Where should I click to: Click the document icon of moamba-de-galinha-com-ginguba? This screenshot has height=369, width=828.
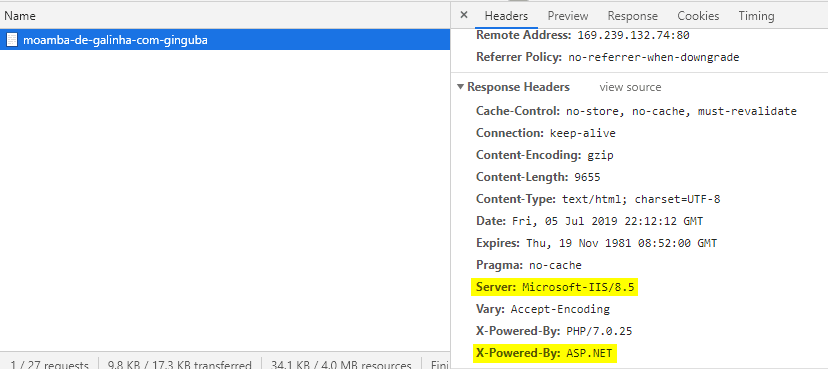[x=12, y=40]
